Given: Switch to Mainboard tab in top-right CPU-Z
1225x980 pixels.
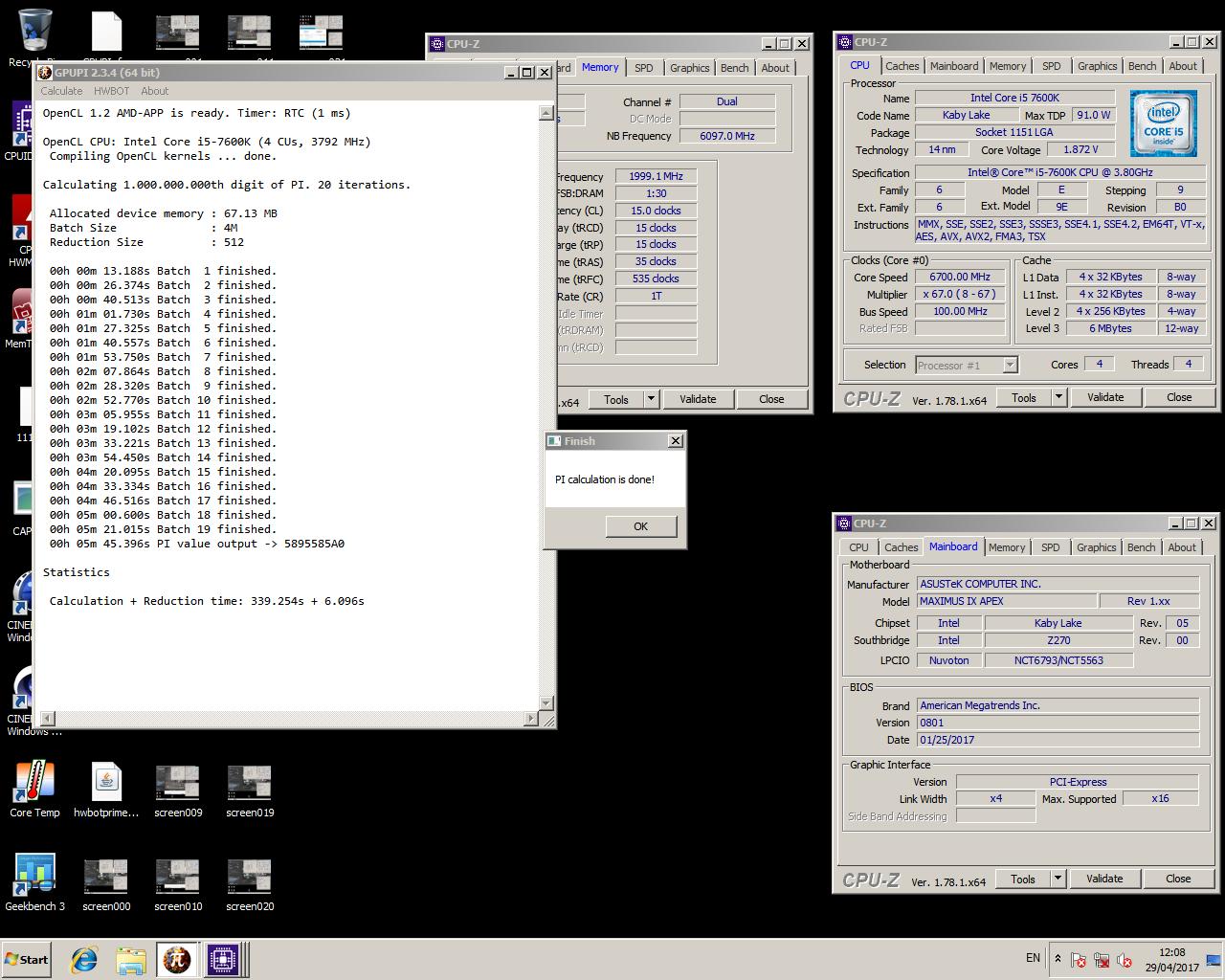Looking at the screenshot, I should click(954, 66).
